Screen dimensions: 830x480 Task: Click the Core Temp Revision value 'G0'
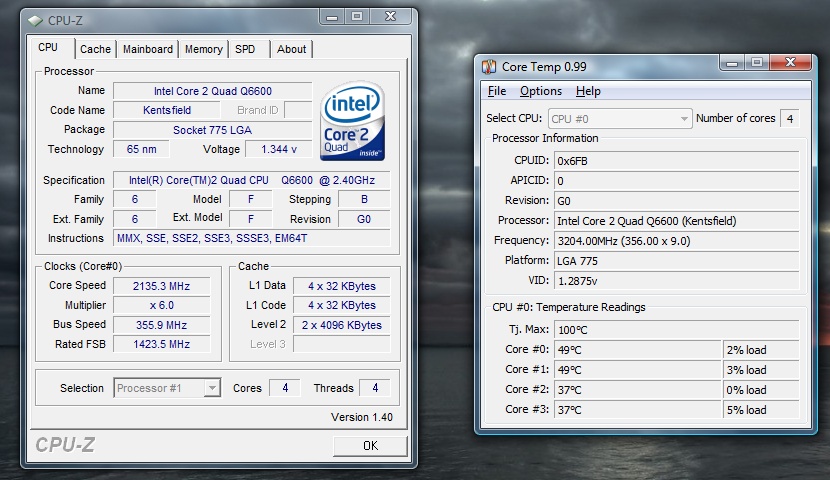tap(676, 201)
